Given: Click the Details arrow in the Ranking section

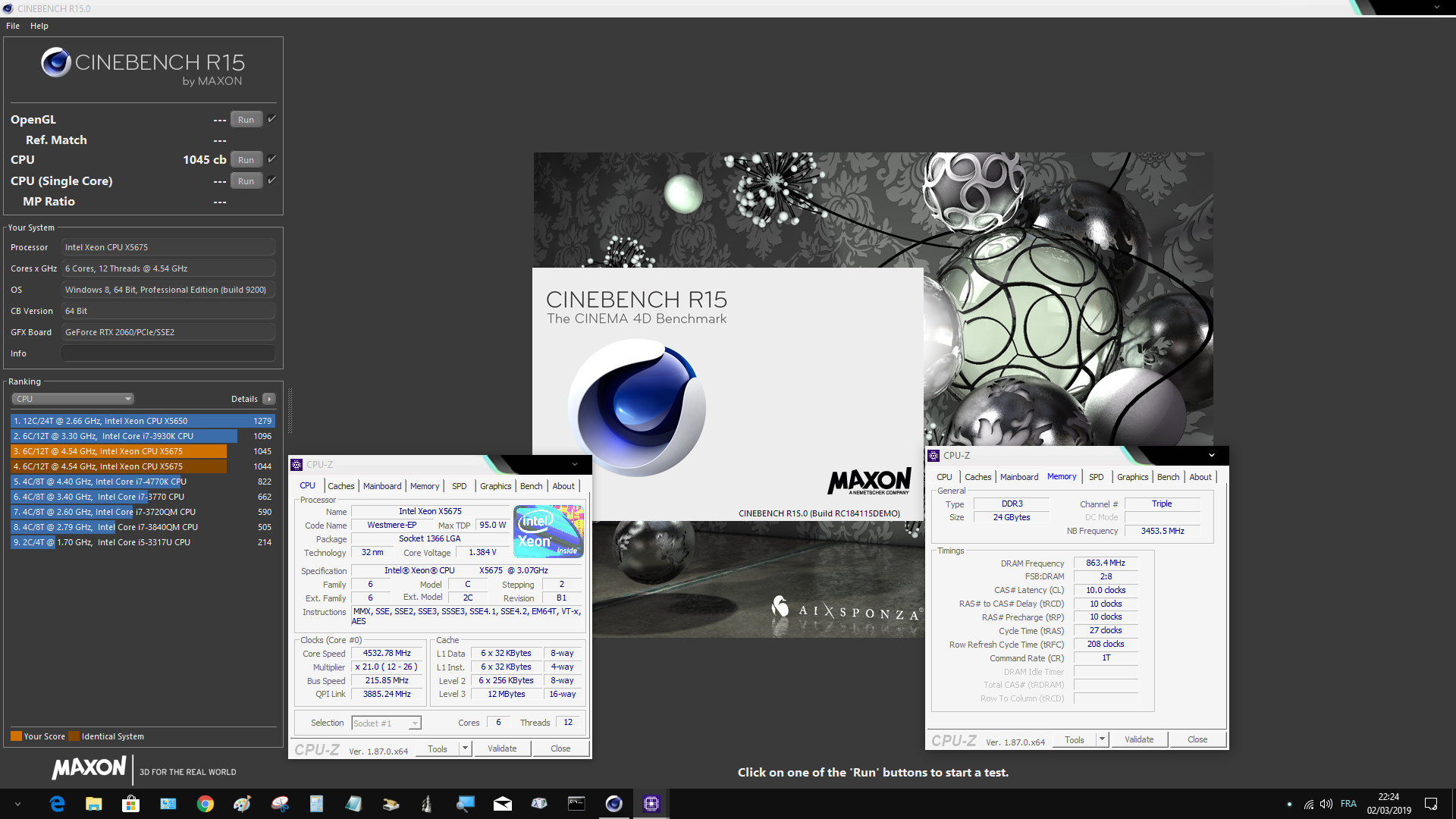Looking at the screenshot, I should tap(268, 398).
